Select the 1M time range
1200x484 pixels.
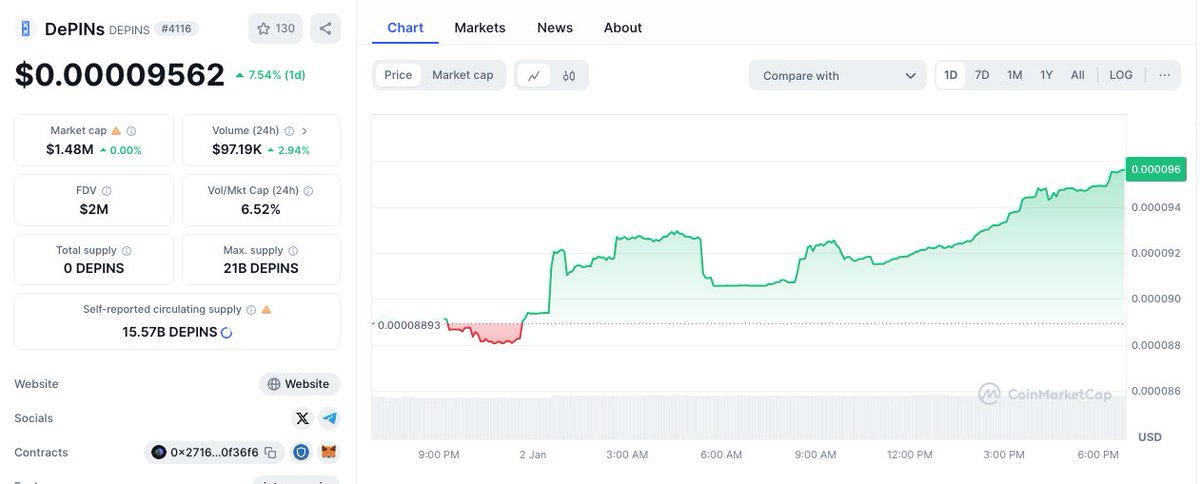tap(1014, 75)
